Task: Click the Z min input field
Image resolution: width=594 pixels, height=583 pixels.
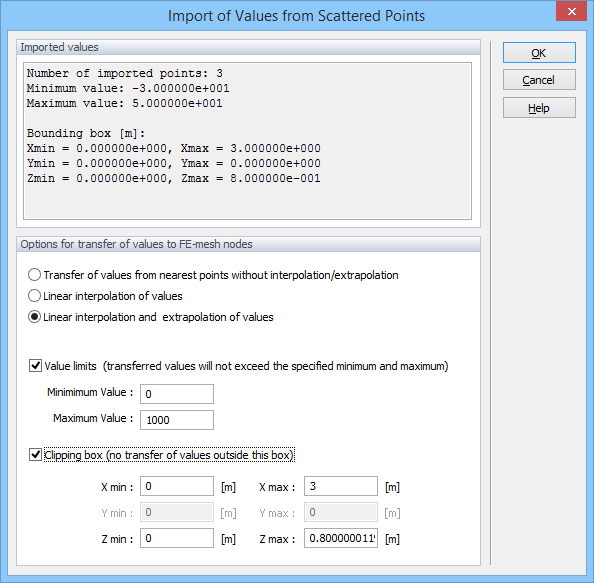Action: pos(177,538)
